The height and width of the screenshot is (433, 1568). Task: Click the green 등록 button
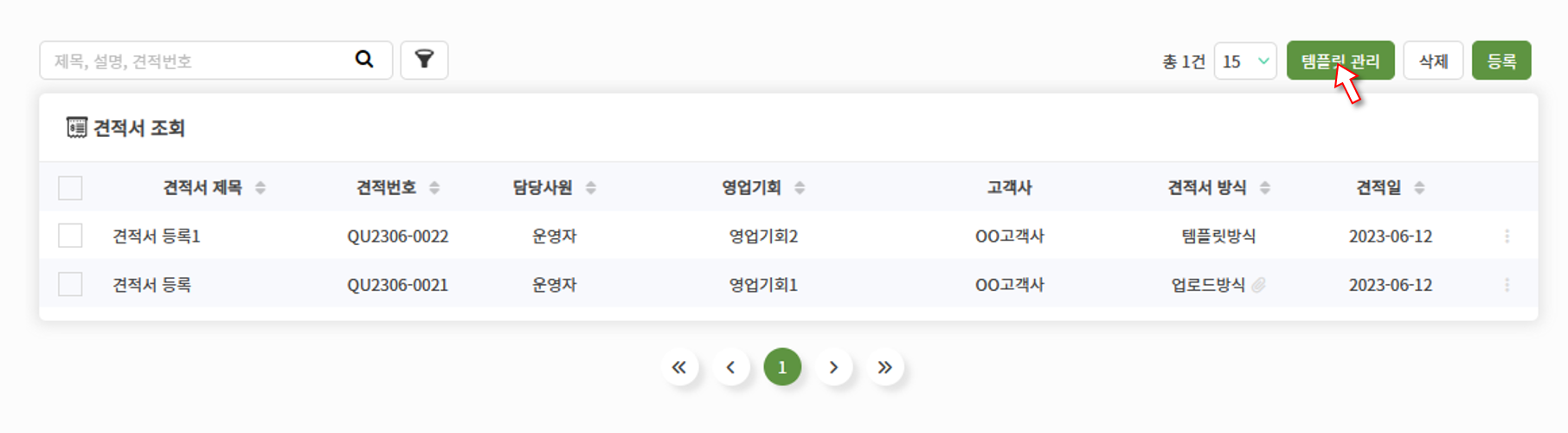coord(1501,61)
